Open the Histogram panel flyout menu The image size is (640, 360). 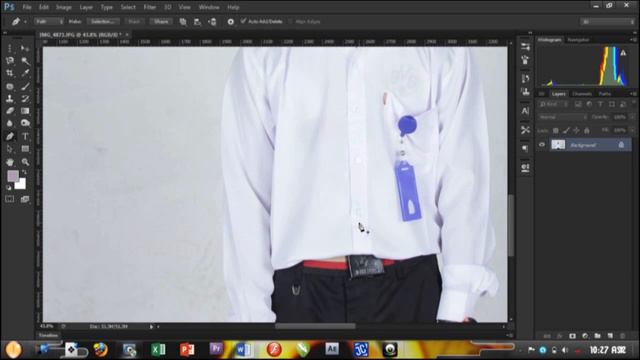pyautogui.click(x=633, y=40)
